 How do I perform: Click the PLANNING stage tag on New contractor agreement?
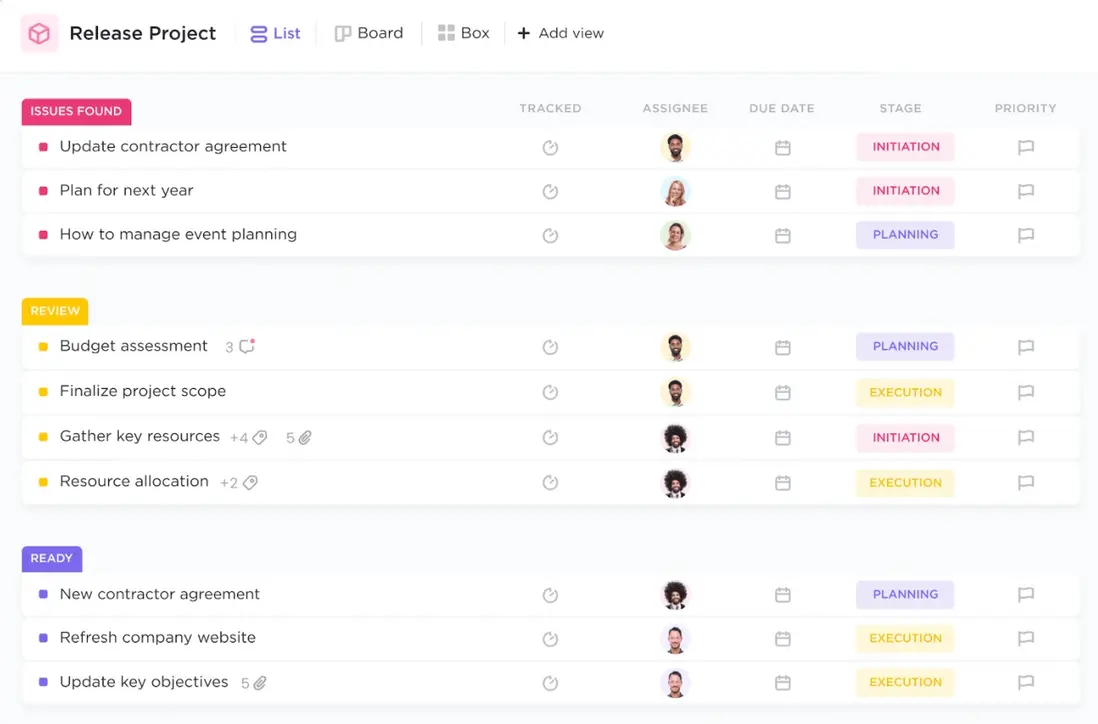pyautogui.click(x=905, y=595)
